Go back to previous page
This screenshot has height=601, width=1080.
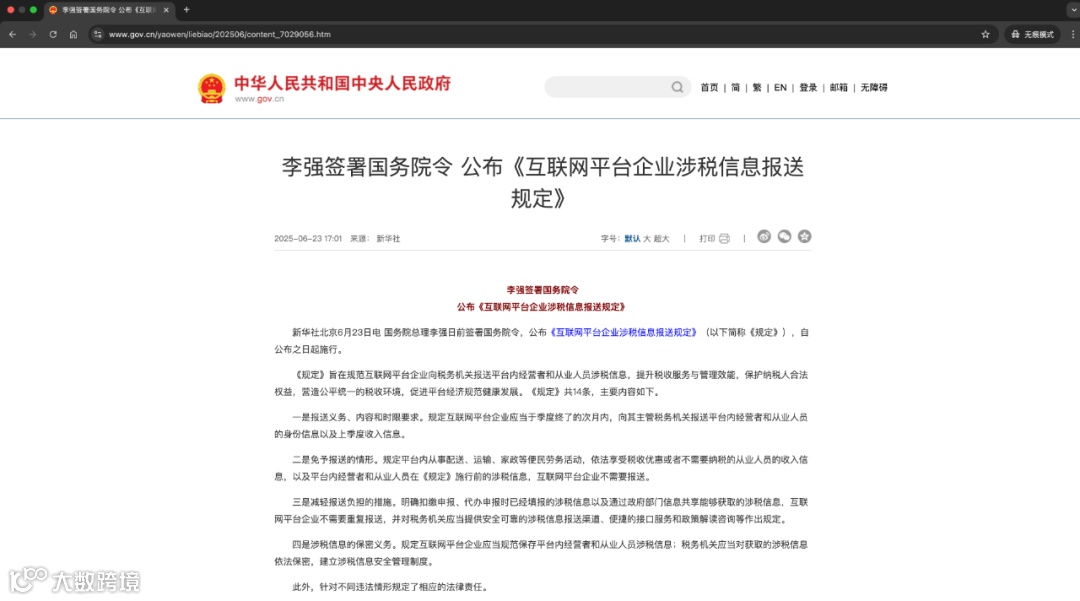tap(12, 34)
